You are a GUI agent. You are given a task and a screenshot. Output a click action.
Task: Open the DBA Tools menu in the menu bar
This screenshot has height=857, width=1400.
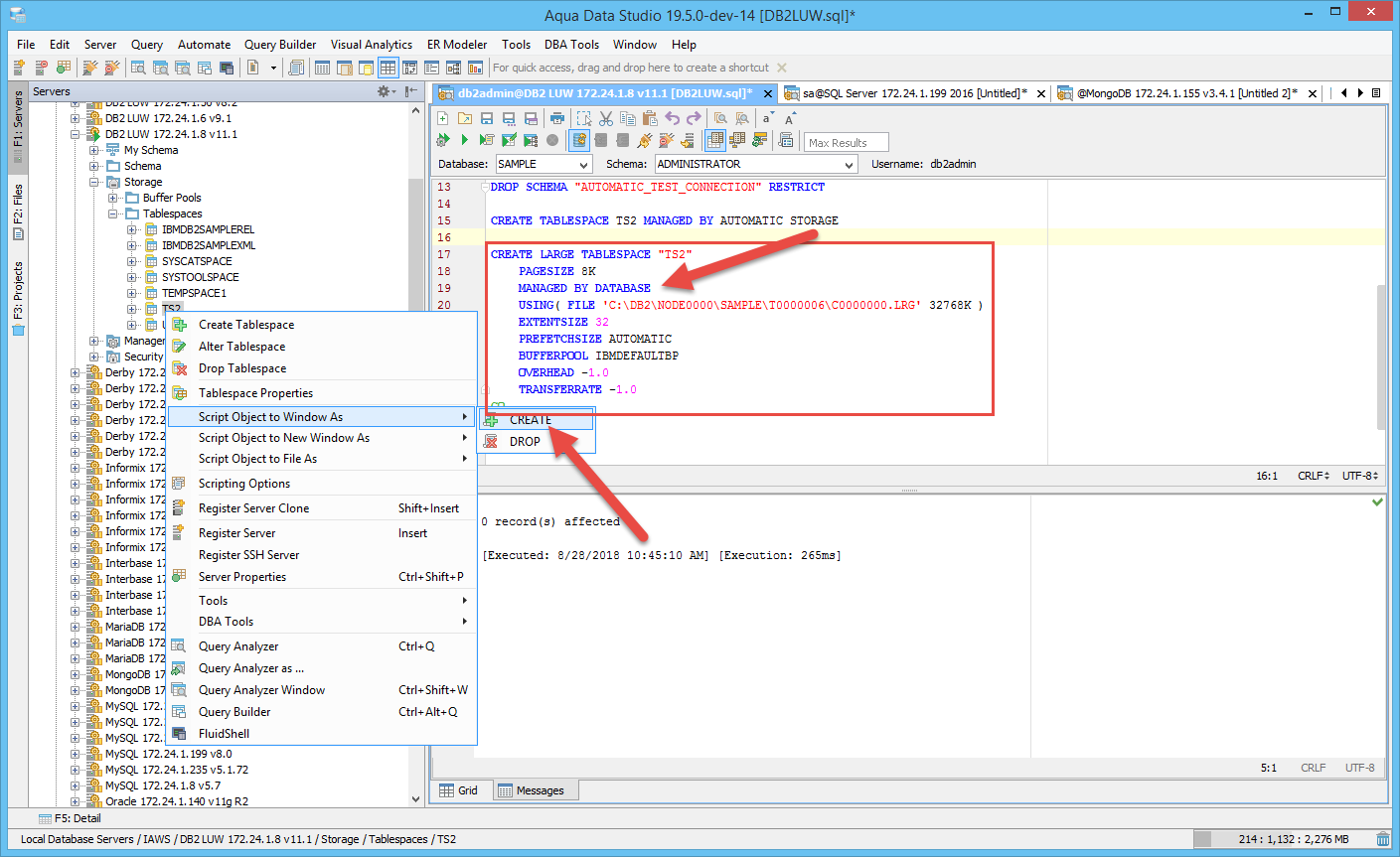pos(571,44)
